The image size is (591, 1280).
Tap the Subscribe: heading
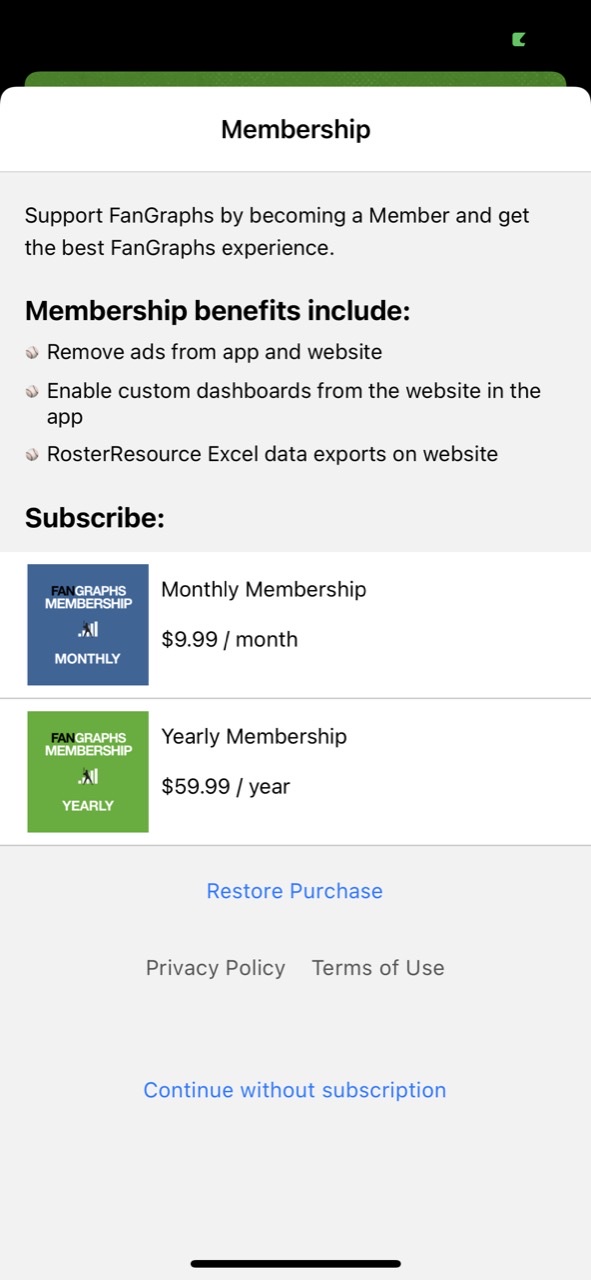[x=95, y=518]
